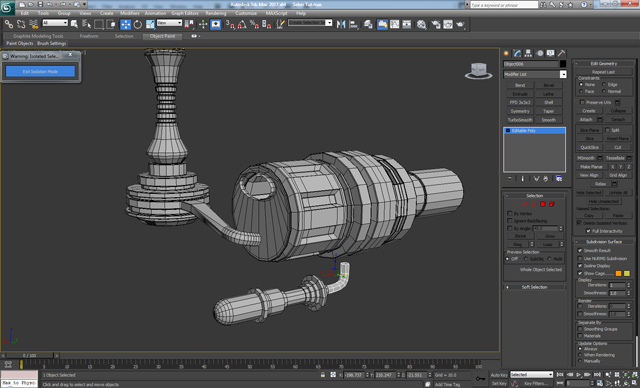Click the Unlink Selection icon
The width and height of the screenshot is (640, 388).
(21, 24)
